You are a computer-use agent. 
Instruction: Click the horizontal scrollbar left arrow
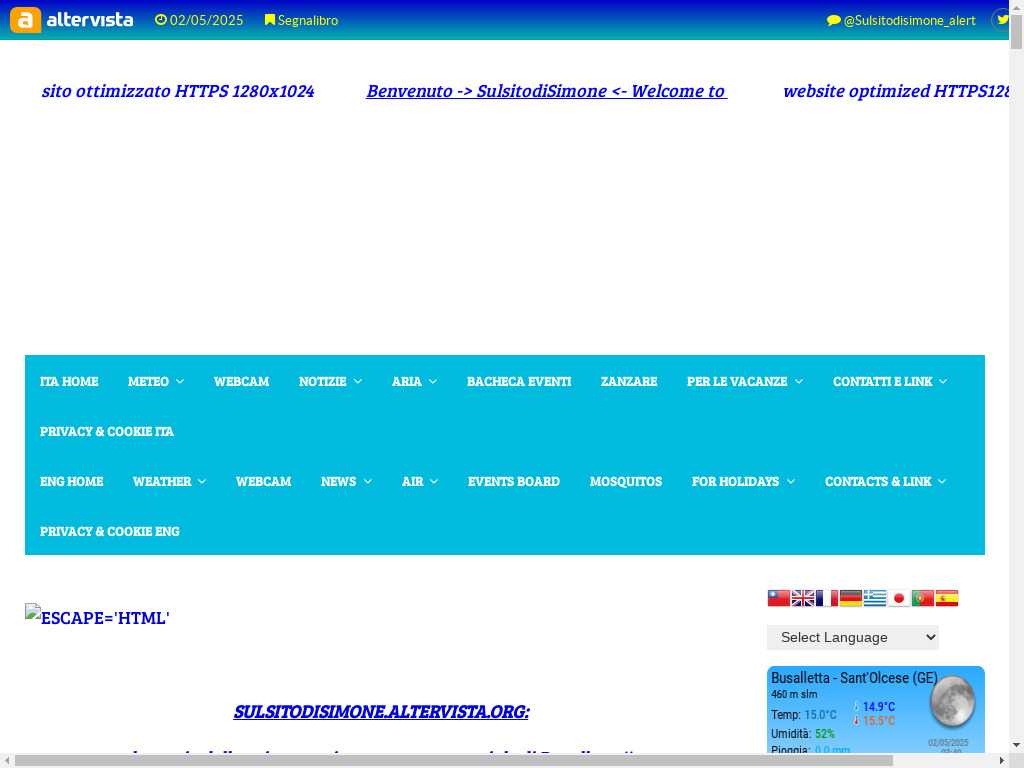pyautogui.click(x=7, y=760)
